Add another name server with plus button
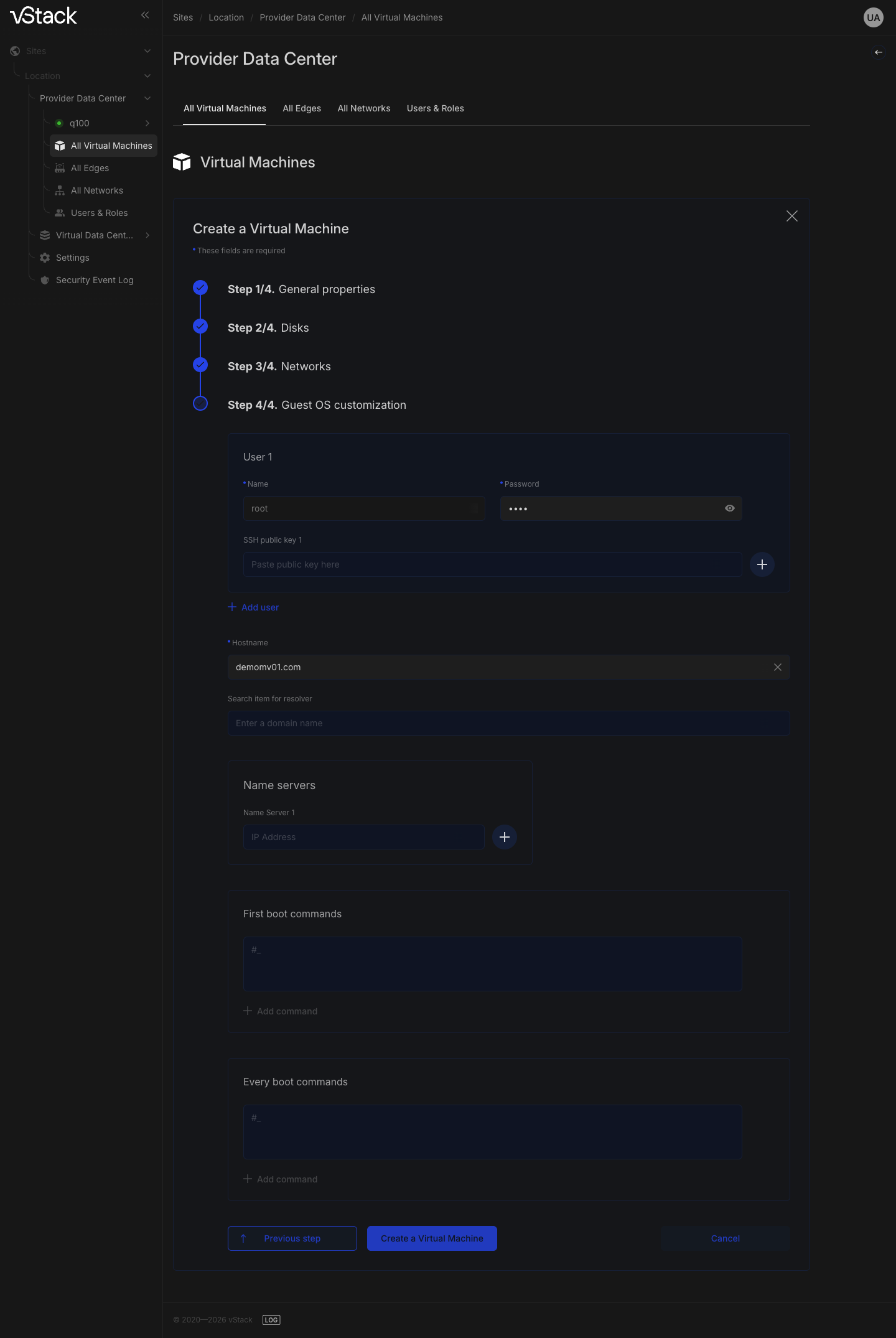The width and height of the screenshot is (896, 1338). pos(505,837)
